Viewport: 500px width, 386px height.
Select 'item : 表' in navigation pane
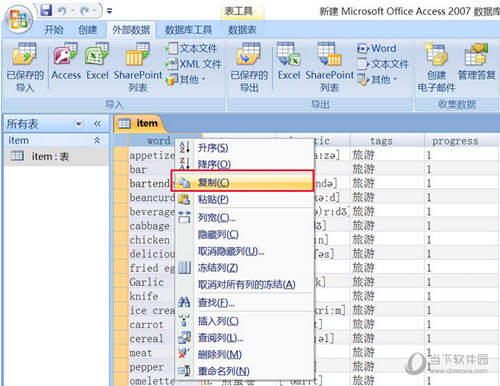[x=56, y=156]
